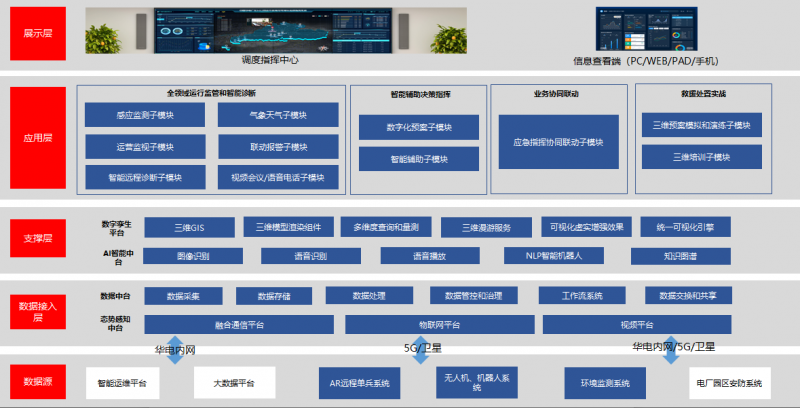Image resolution: width=800 pixels, height=408 pixels.
Task: Click the 三维GIS block
Action: click(189, 227)
